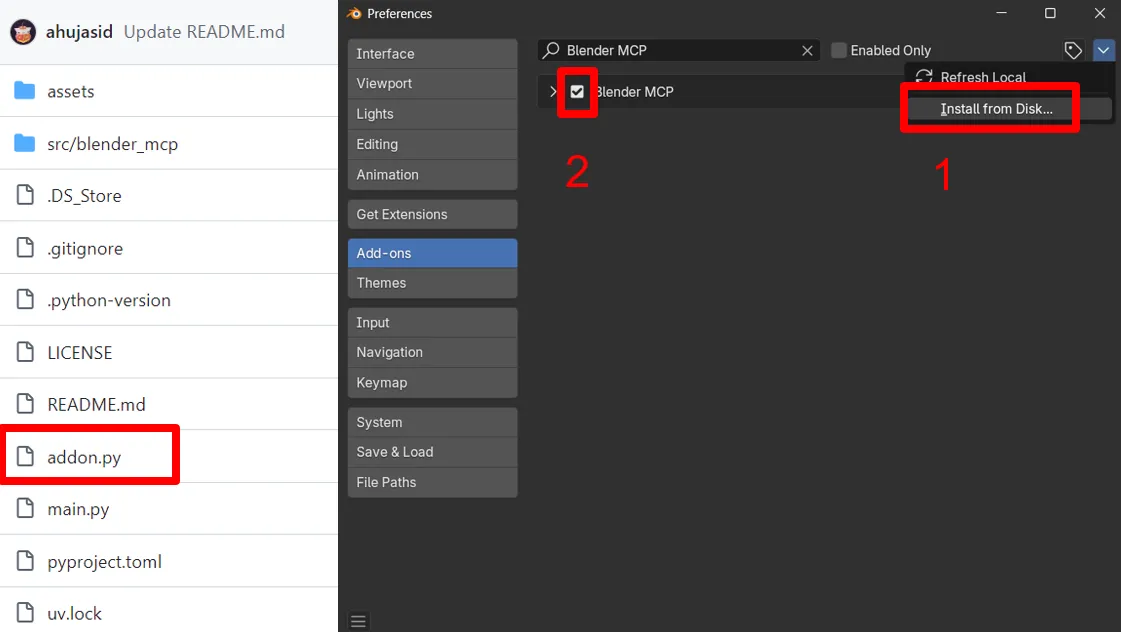Click inside the Blender MCP search field
1121x632 pixels.
coord(680,50)
